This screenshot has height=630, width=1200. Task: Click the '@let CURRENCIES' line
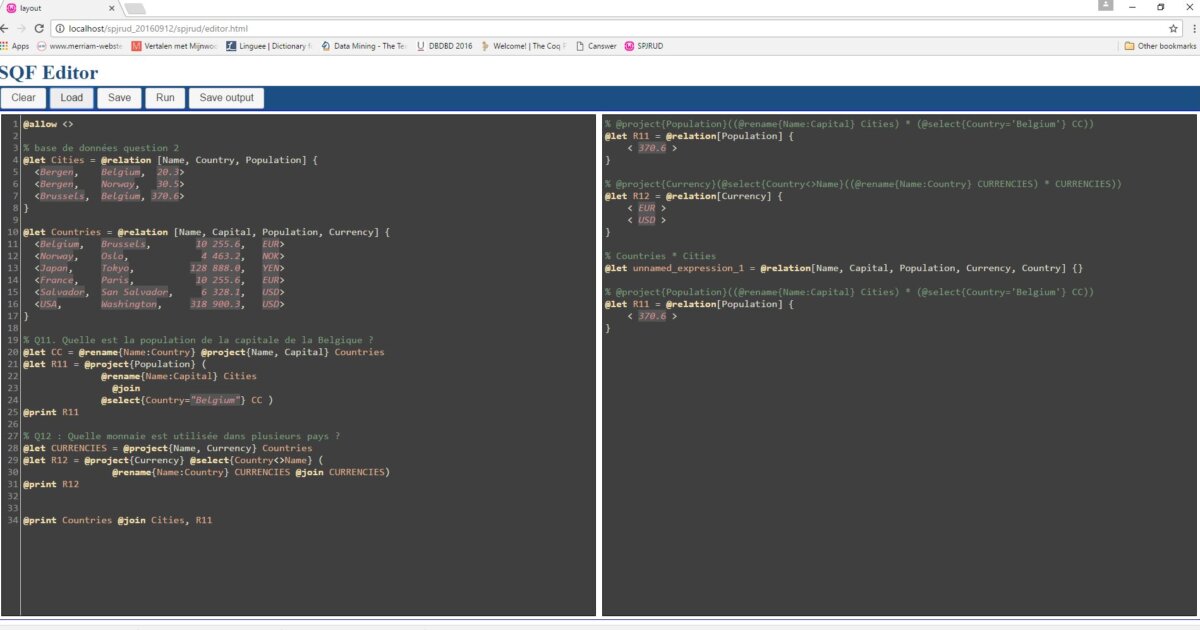pyautogui.click(x=167, y=448)
